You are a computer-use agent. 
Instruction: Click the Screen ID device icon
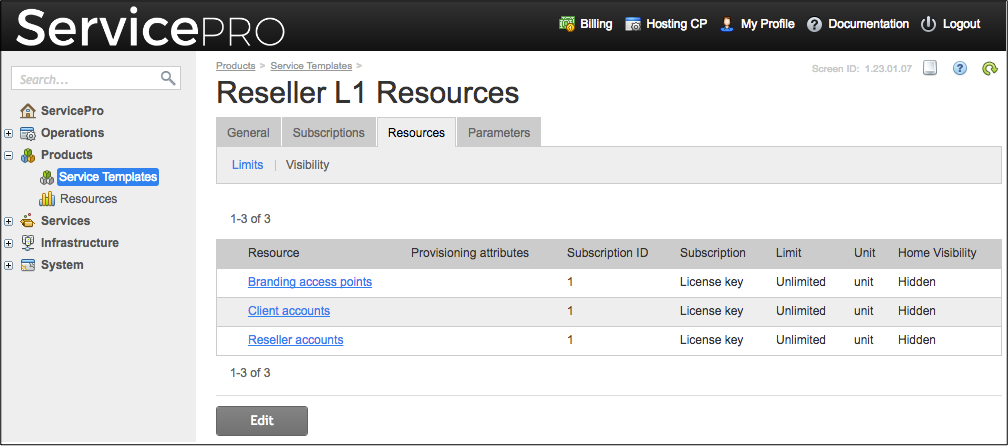point(930,69)
